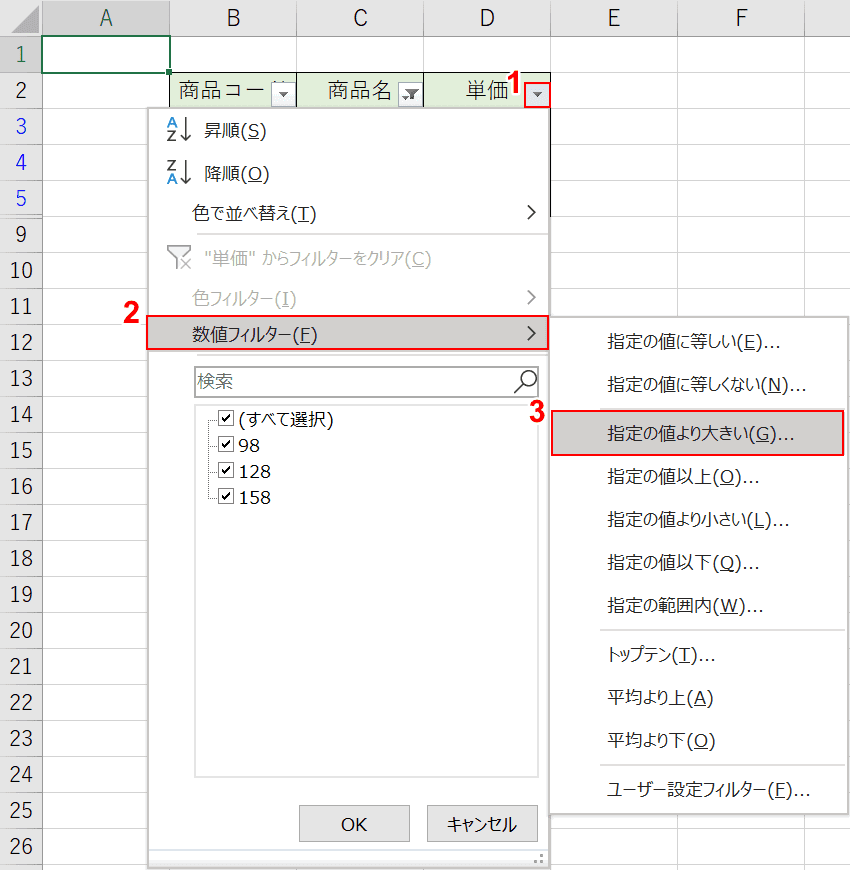
Task: Click the select-all corner triangle
Action: (24, 20)
